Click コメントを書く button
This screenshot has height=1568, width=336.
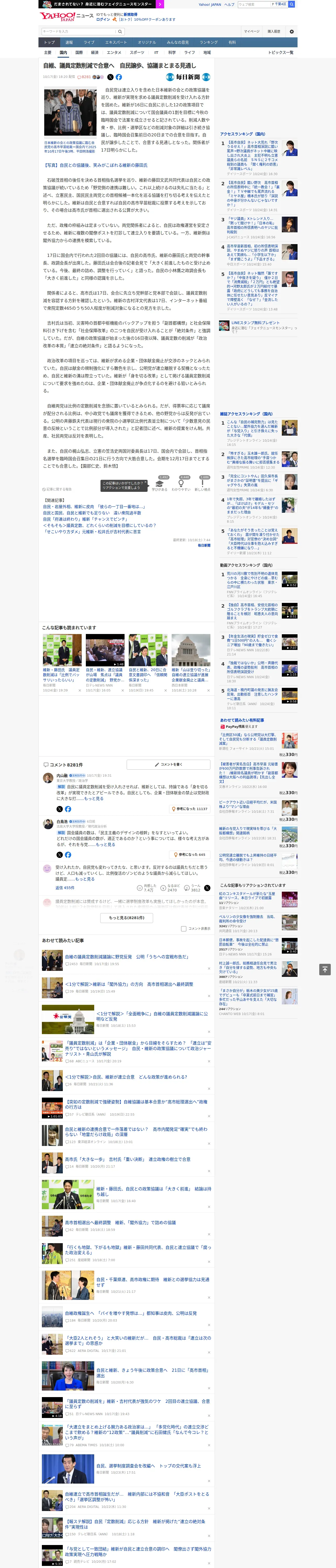(x=169, y=764)
